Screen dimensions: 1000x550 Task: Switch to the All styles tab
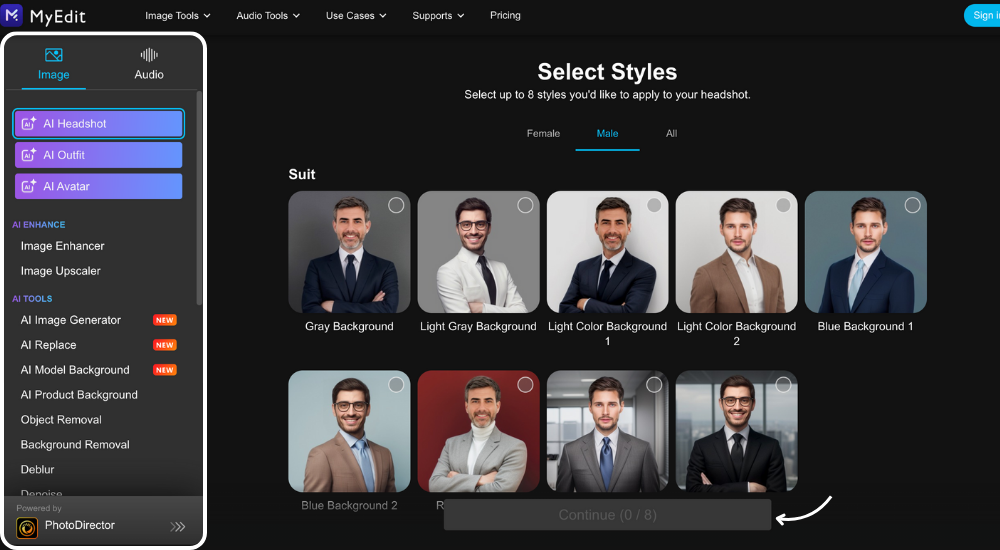pyautogui.click(x=672, y=133)
